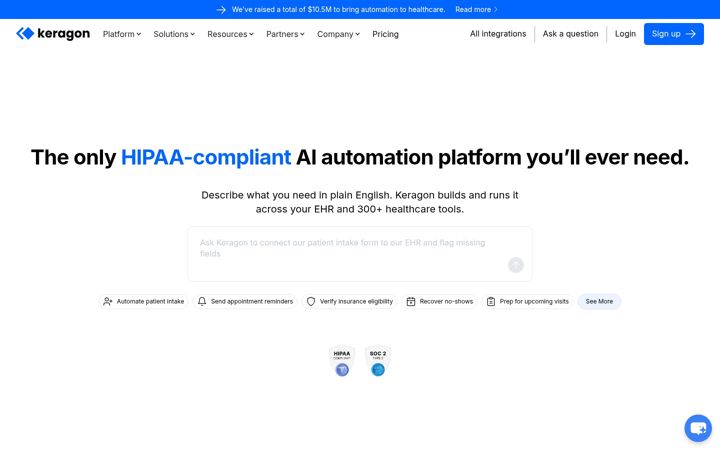Click the person icon on Automate patient intake
The width and height of the screenshot is (720, 450).
(107, 302)
